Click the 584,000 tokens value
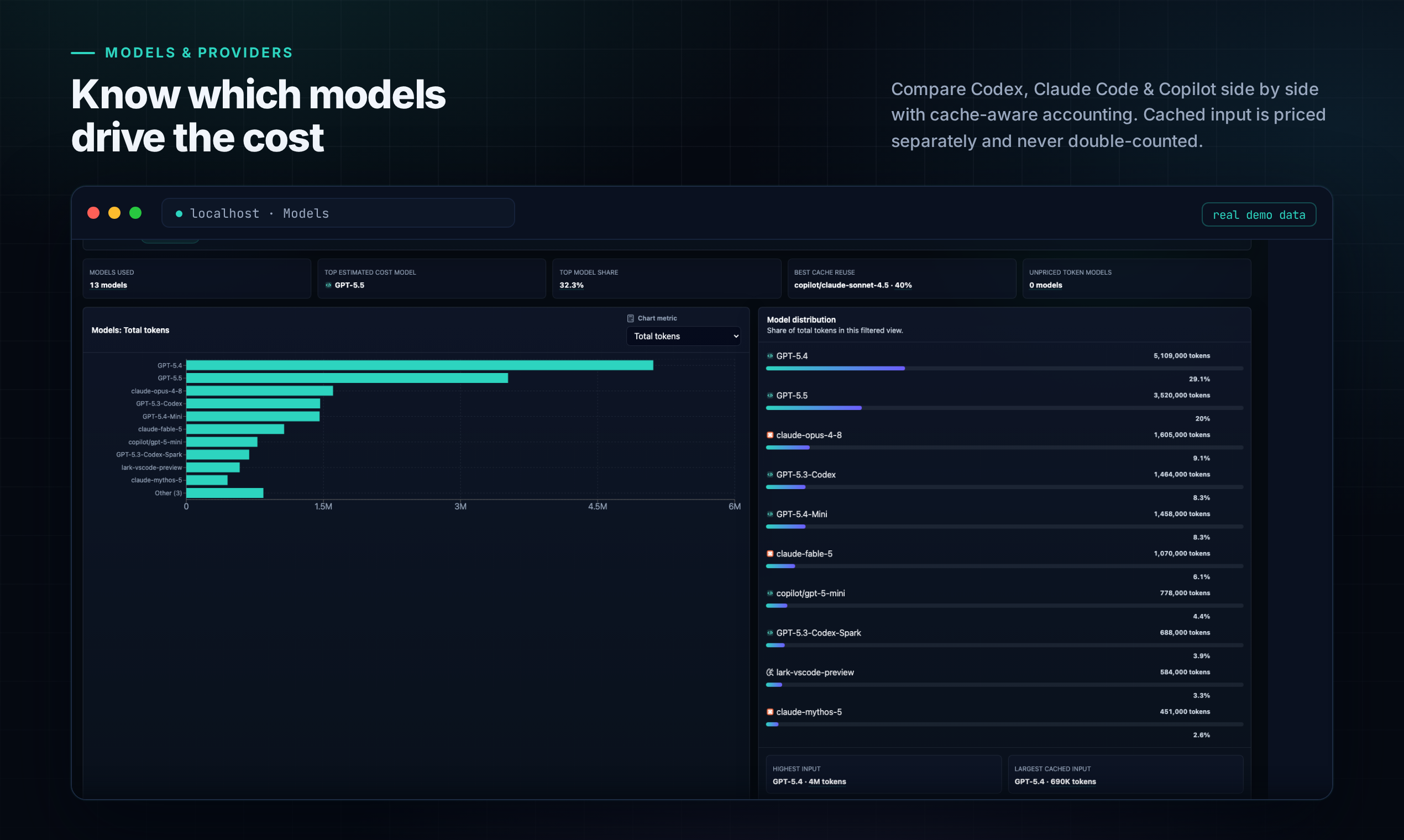 pos(1185,673)
